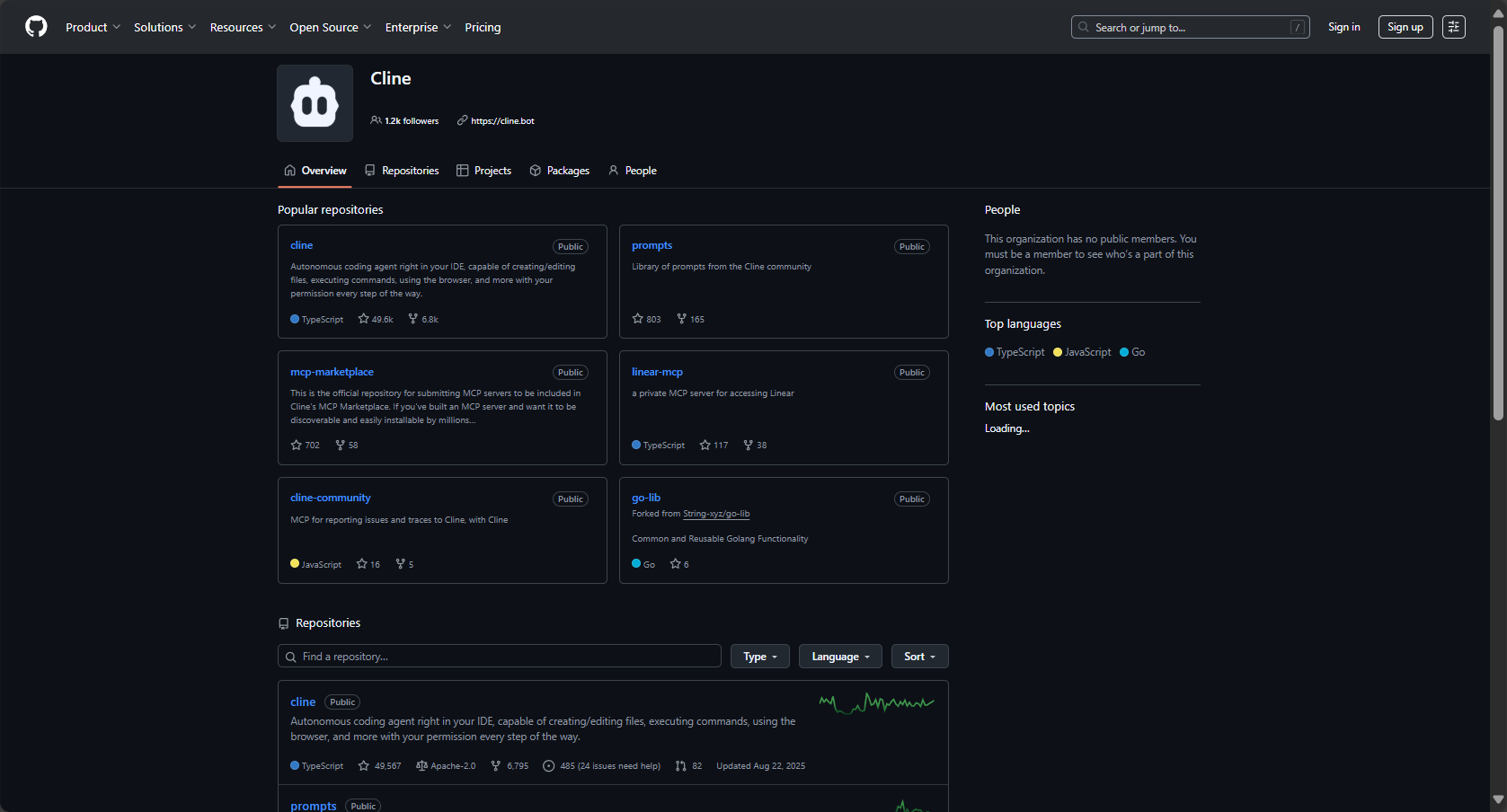Expand the Solutions menu
Viewport: 1507px width, 812px height.
click(x=164, y=27)
